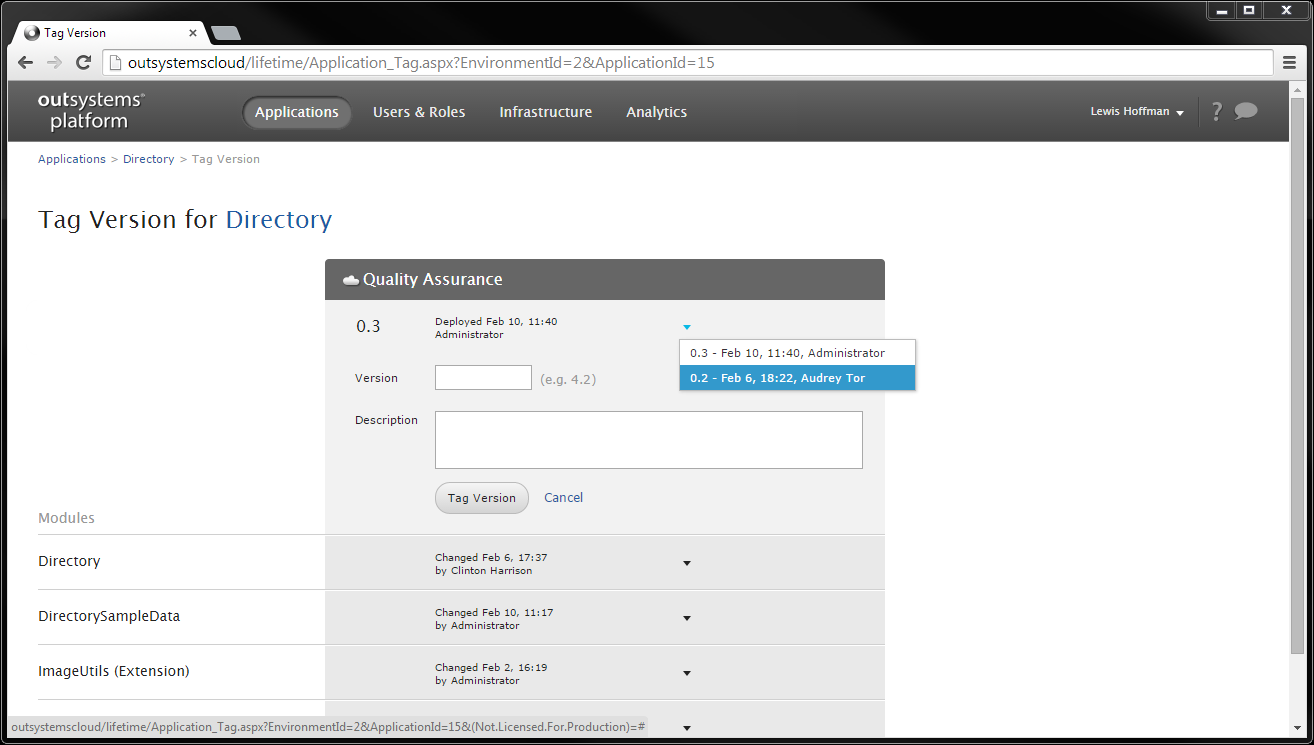Click the browser back arrow
Image resolution: width=1314 pixels, height=745 pixels.
point(26,63)
